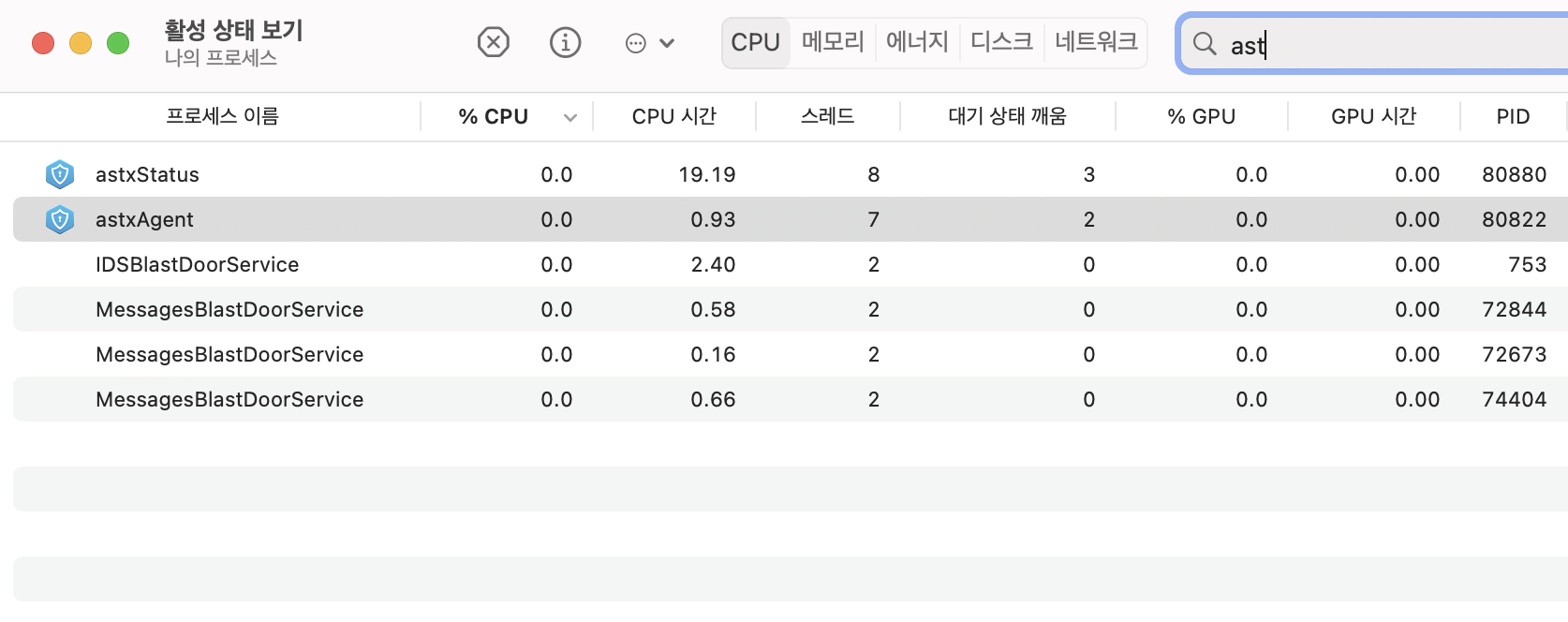Switch to the CPU tab

point(756,42)
